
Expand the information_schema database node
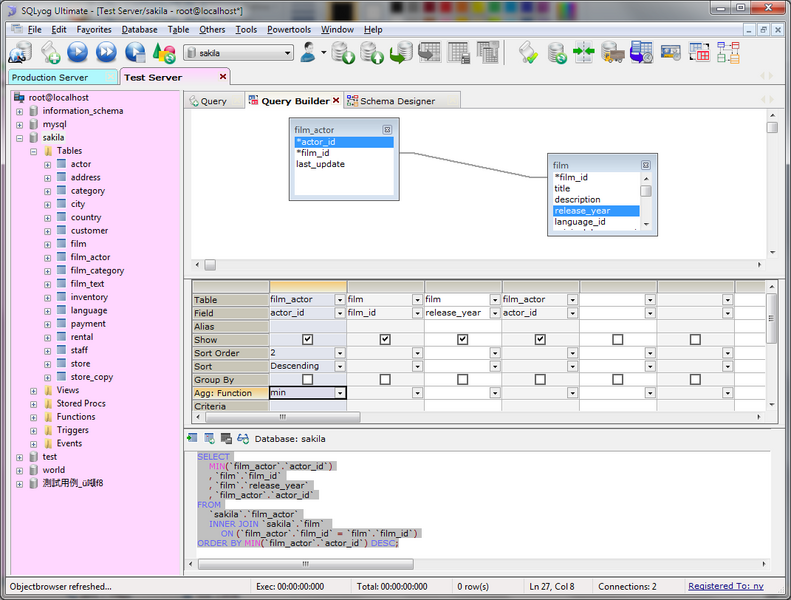pos(19,111)
